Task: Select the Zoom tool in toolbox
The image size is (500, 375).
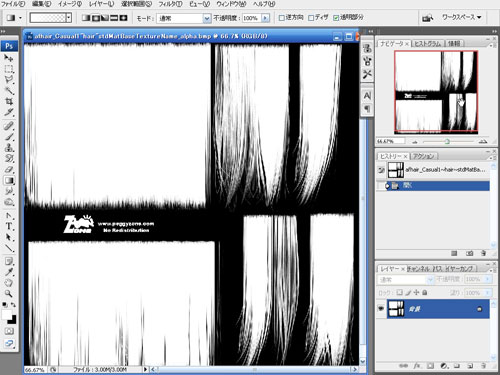Action: pos(9,293)
